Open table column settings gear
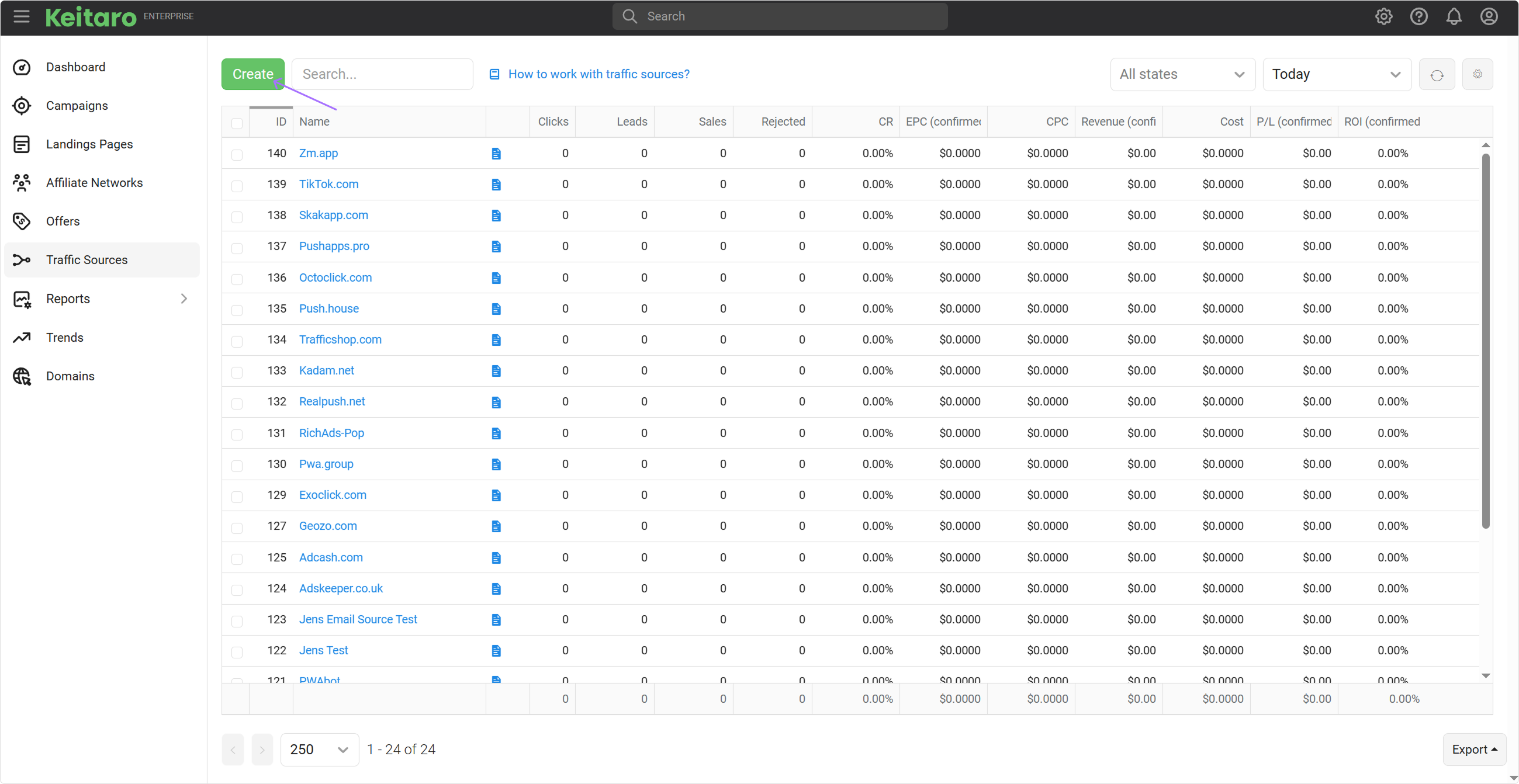Viewport: 1519px width, 784px height. point(1477,74)
